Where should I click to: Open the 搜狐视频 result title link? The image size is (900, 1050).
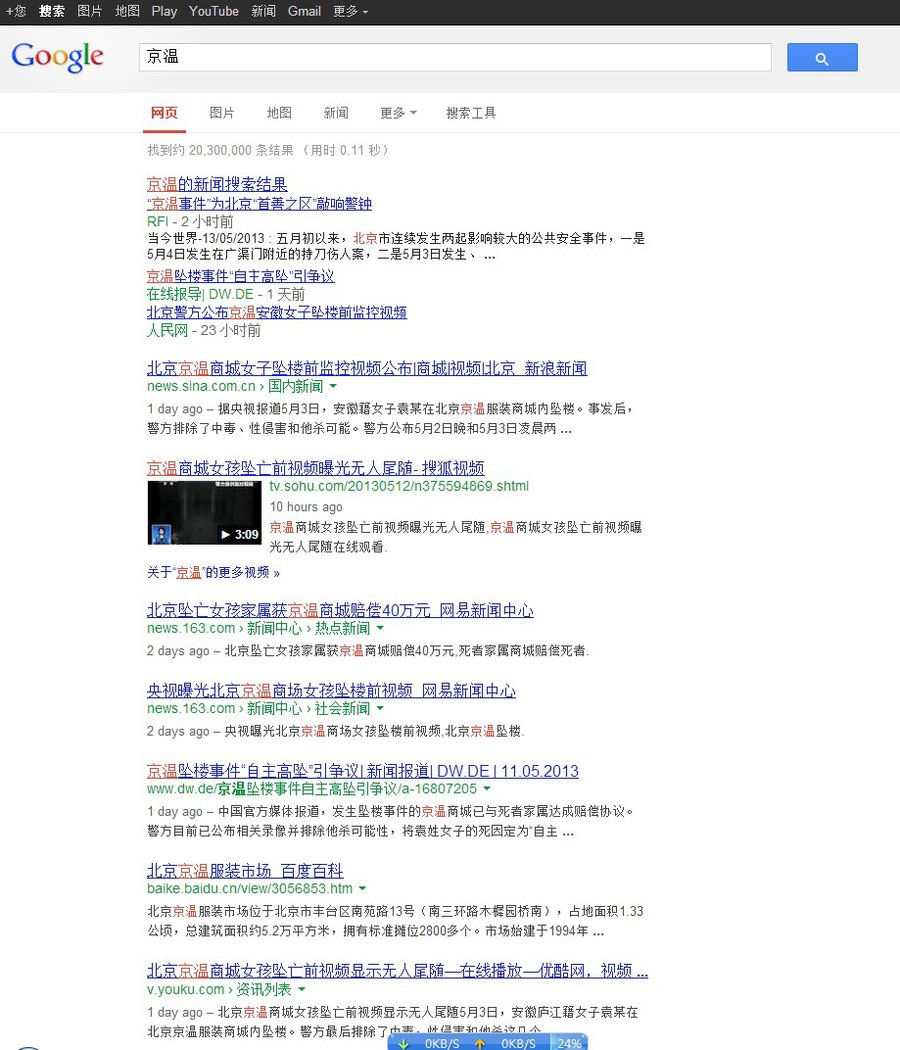click(315, 468)
